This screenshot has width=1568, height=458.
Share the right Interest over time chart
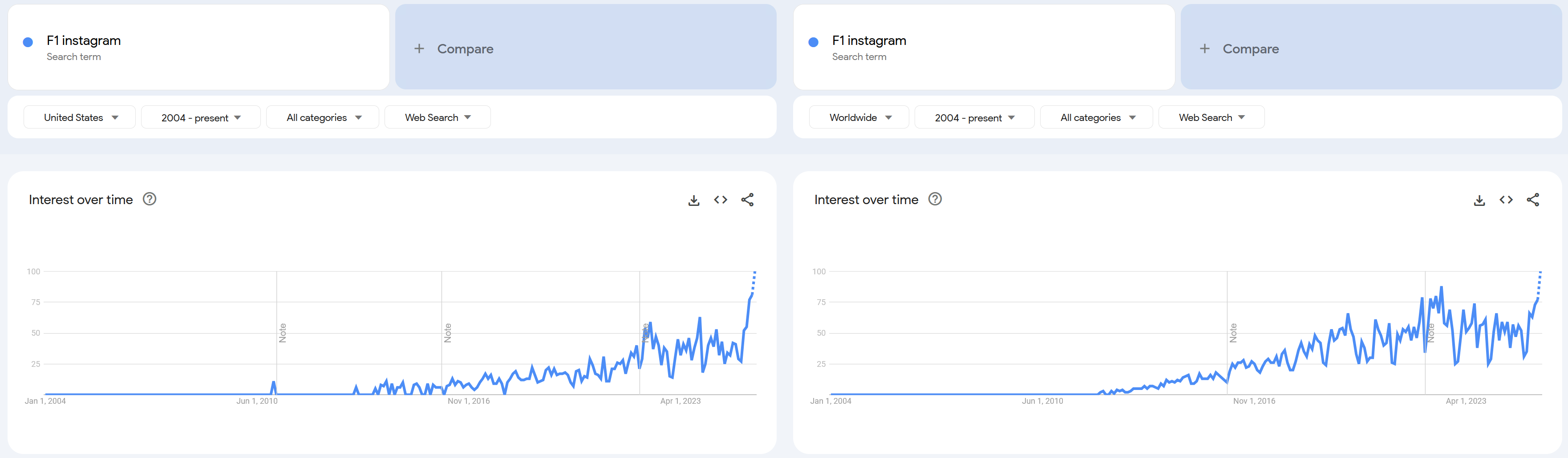[x=1533, y=200]
